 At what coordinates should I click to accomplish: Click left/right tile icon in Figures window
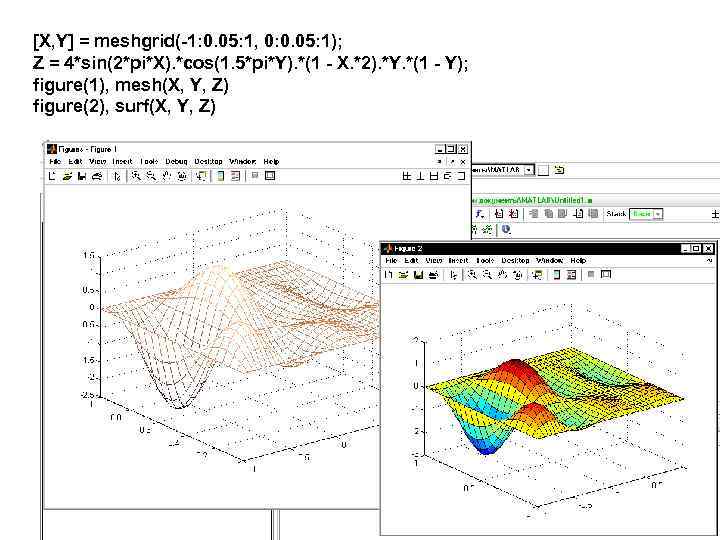click(x=420, y=176)
